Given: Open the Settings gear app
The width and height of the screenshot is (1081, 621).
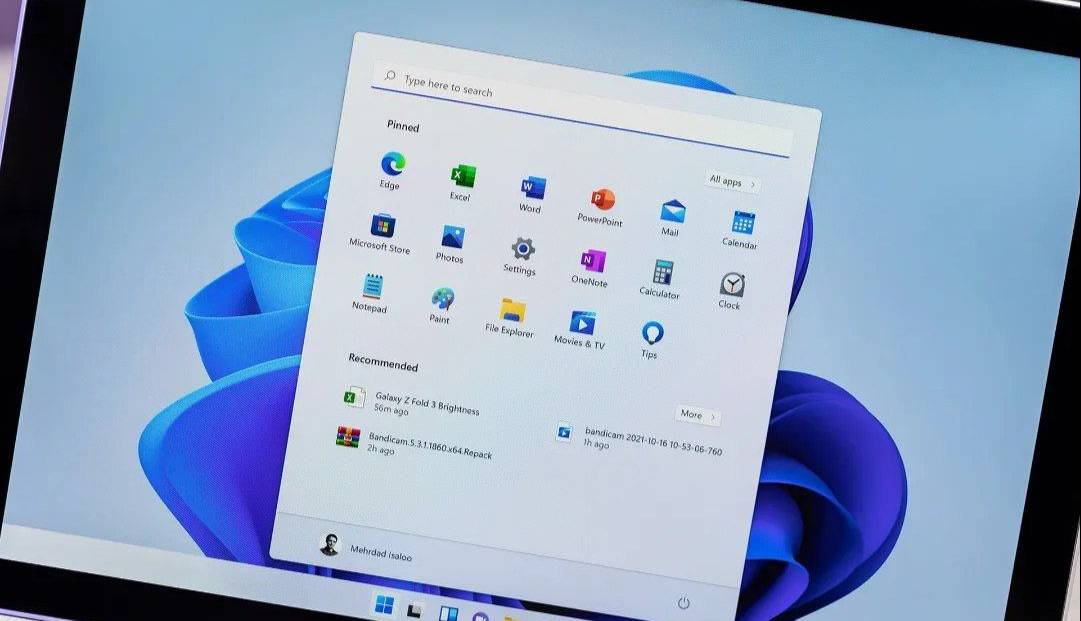Looking at the screenshot, I should (522, 250).
